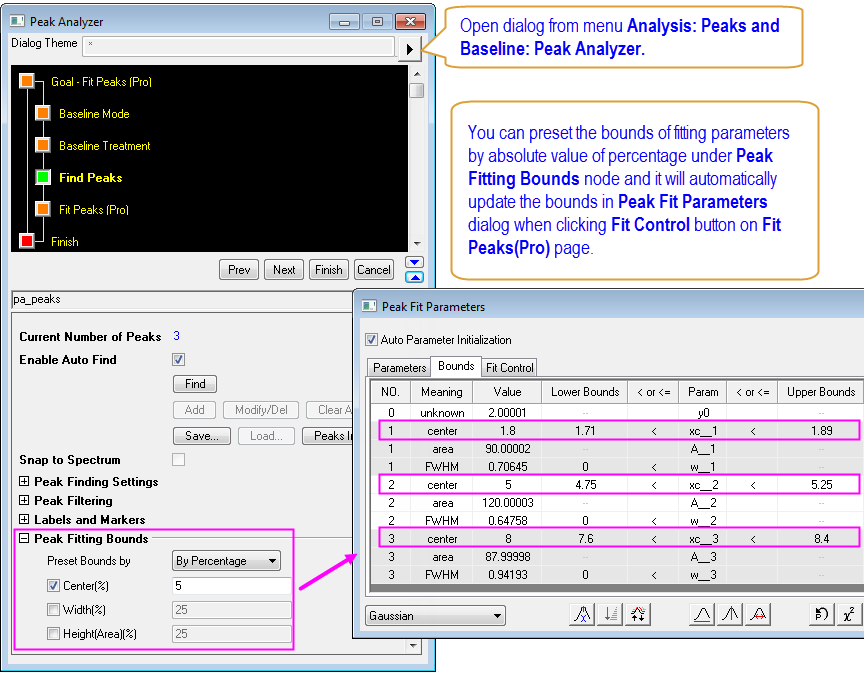Click the Save... button
This screenshot has width=864, height=675.
pyautogui.click(x=202, y=436)
